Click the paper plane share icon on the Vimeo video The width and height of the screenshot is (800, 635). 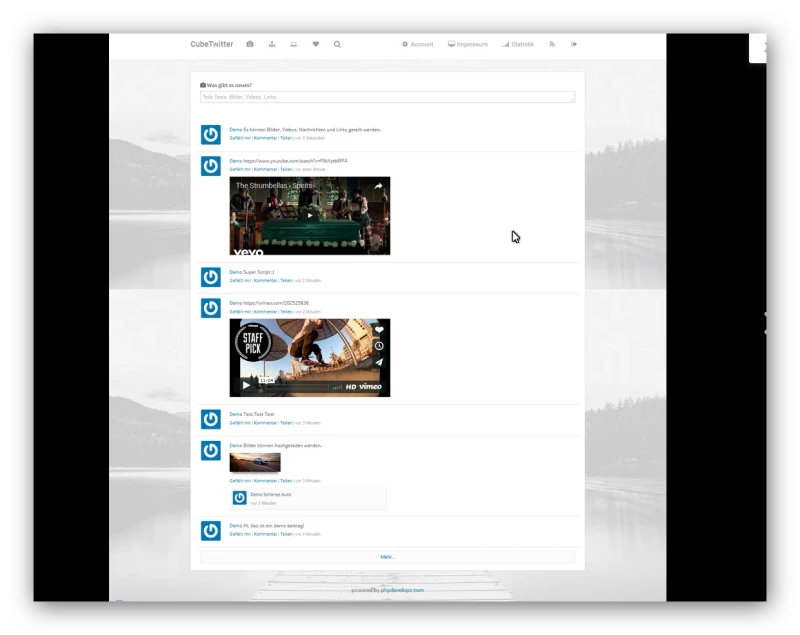point(379,362)
